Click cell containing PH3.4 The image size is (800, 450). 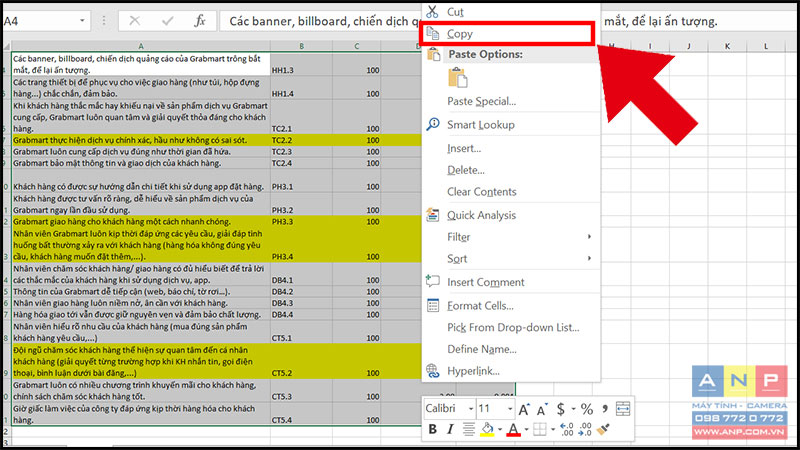pyautogui.click(x=301, y=245)
